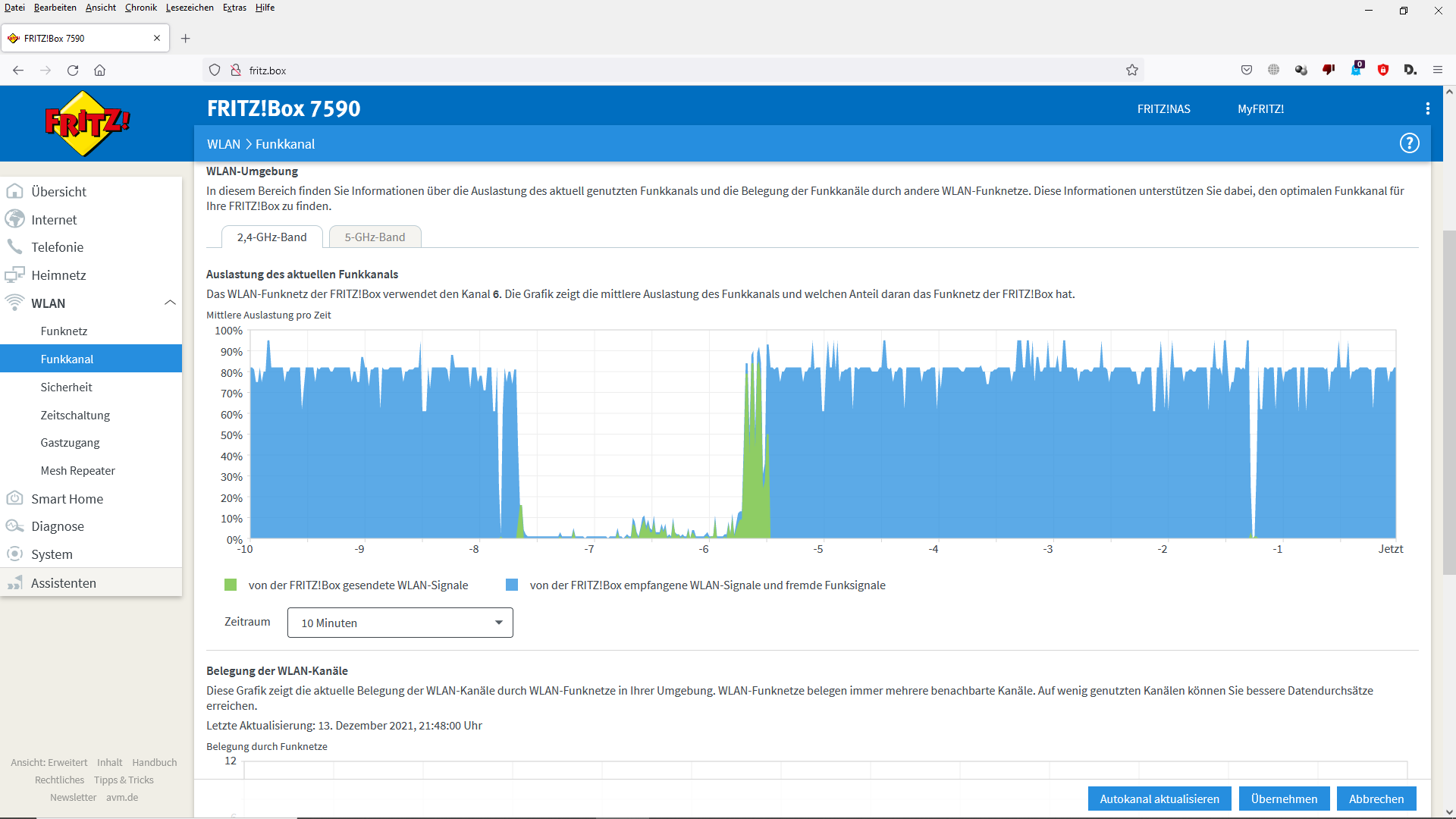
Task: Select Gastzugang in sidebar
Action: click(91, 442)
